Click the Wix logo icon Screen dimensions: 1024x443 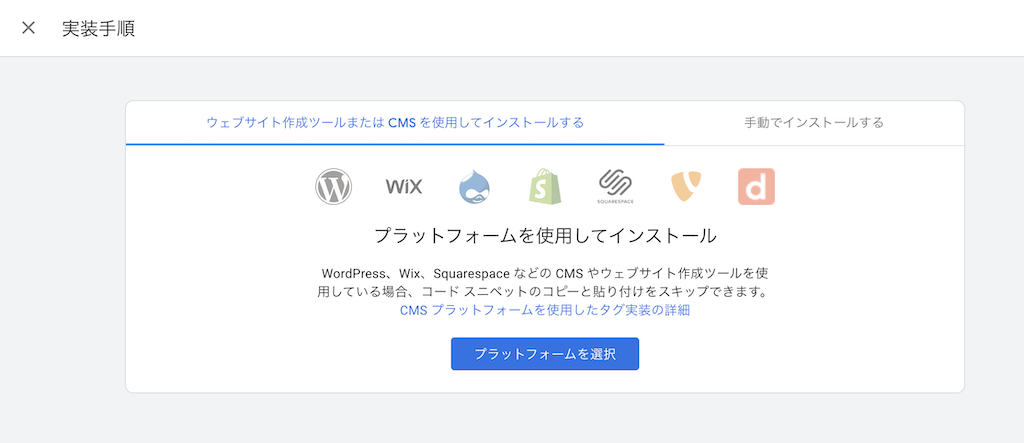point(404,187)
